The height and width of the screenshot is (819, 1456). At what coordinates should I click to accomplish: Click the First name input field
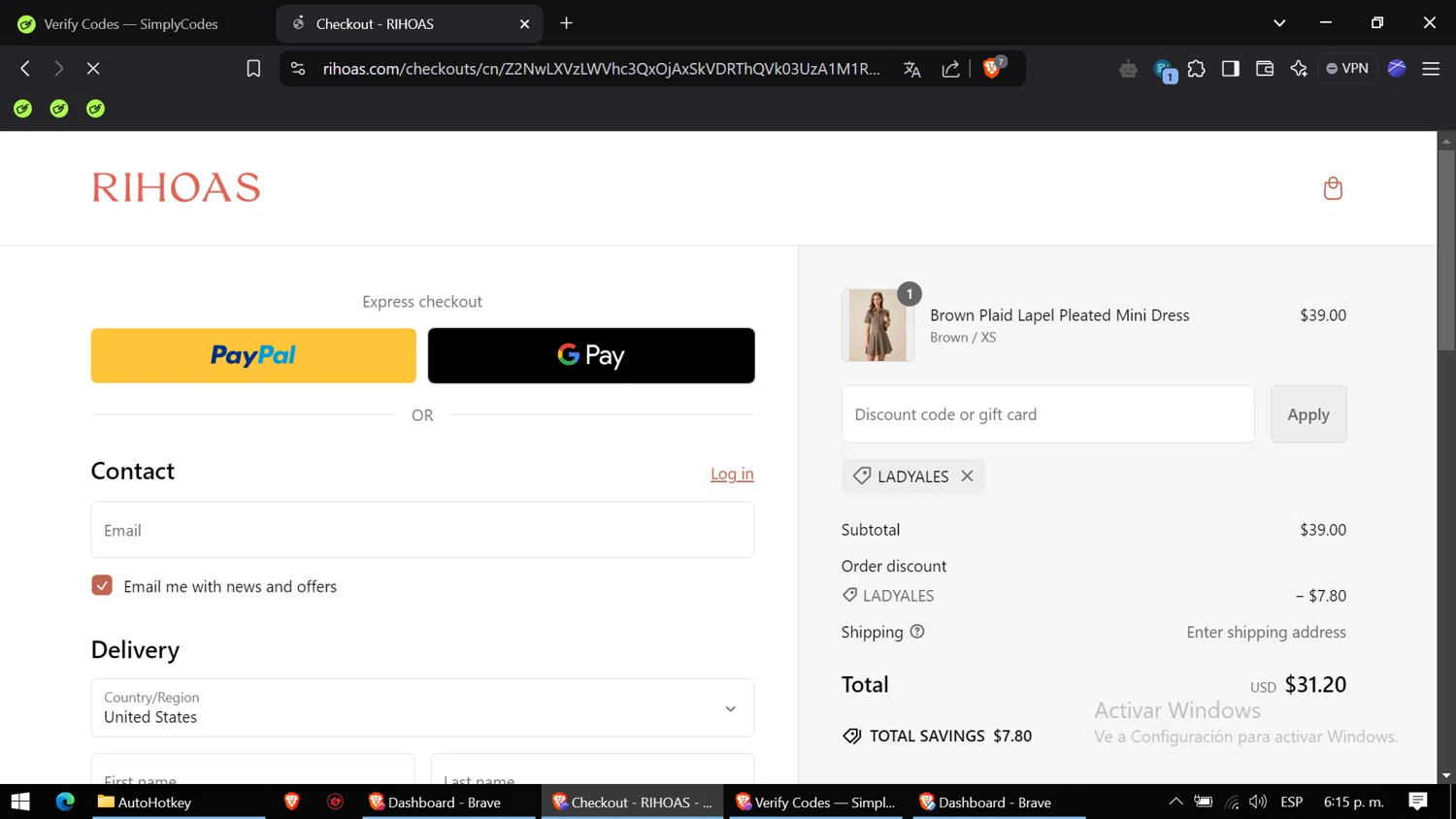pyautogui.click(x=252, y=770)
